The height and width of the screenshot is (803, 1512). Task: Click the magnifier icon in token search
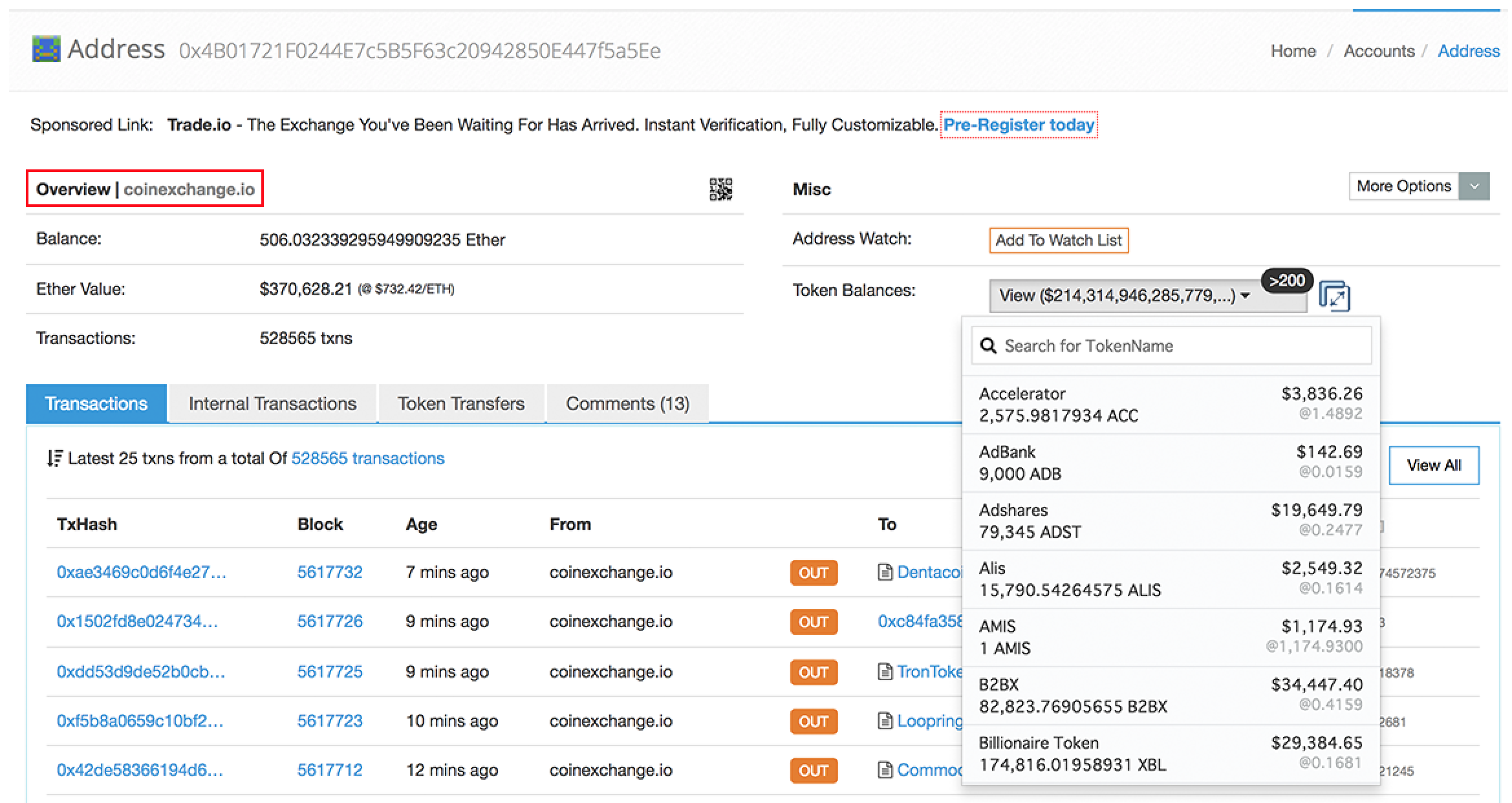click(x=988, y=346)
